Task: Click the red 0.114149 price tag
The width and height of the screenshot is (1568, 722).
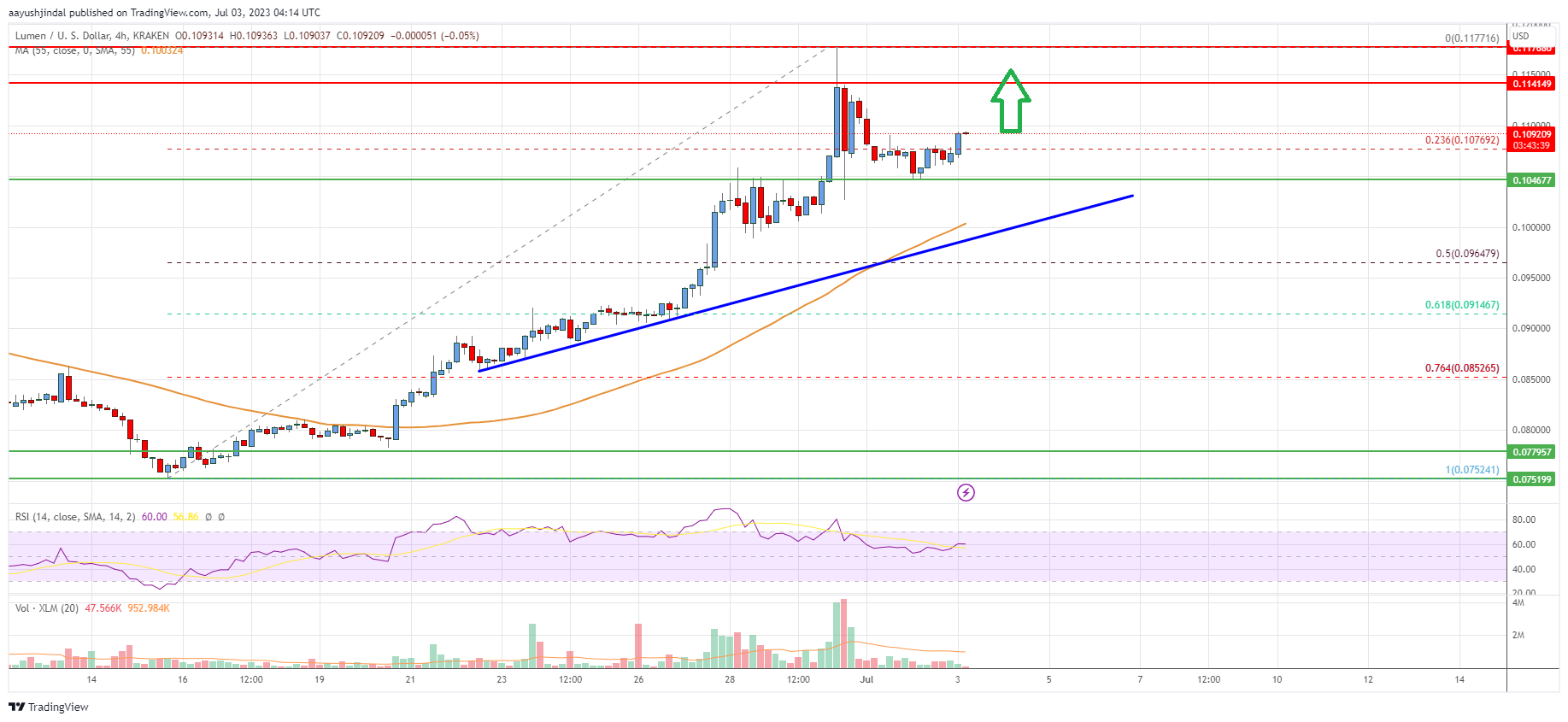Action: [x=1532, y=84]
